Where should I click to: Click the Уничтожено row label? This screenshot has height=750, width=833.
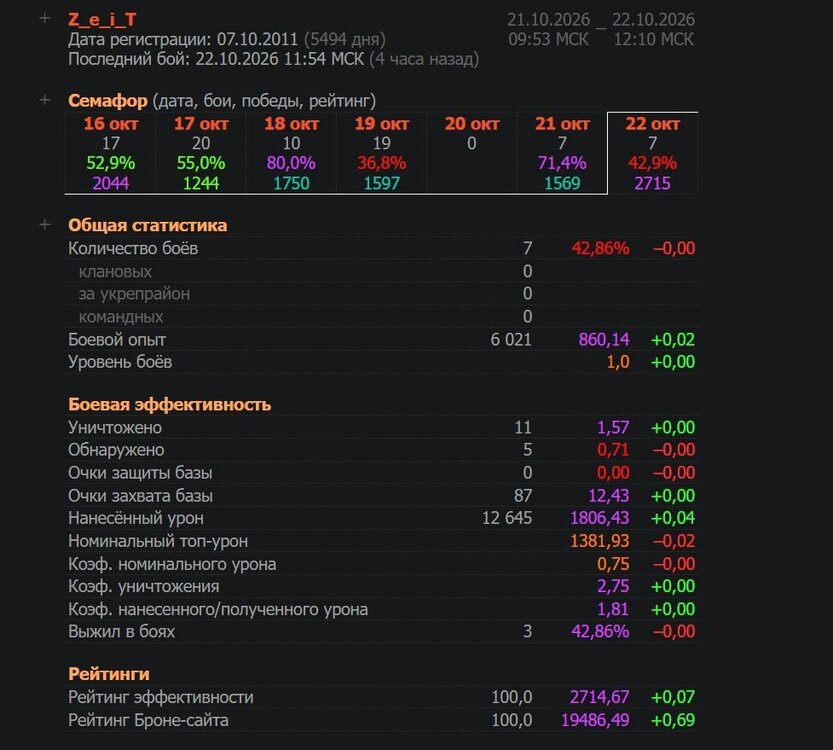115,428
